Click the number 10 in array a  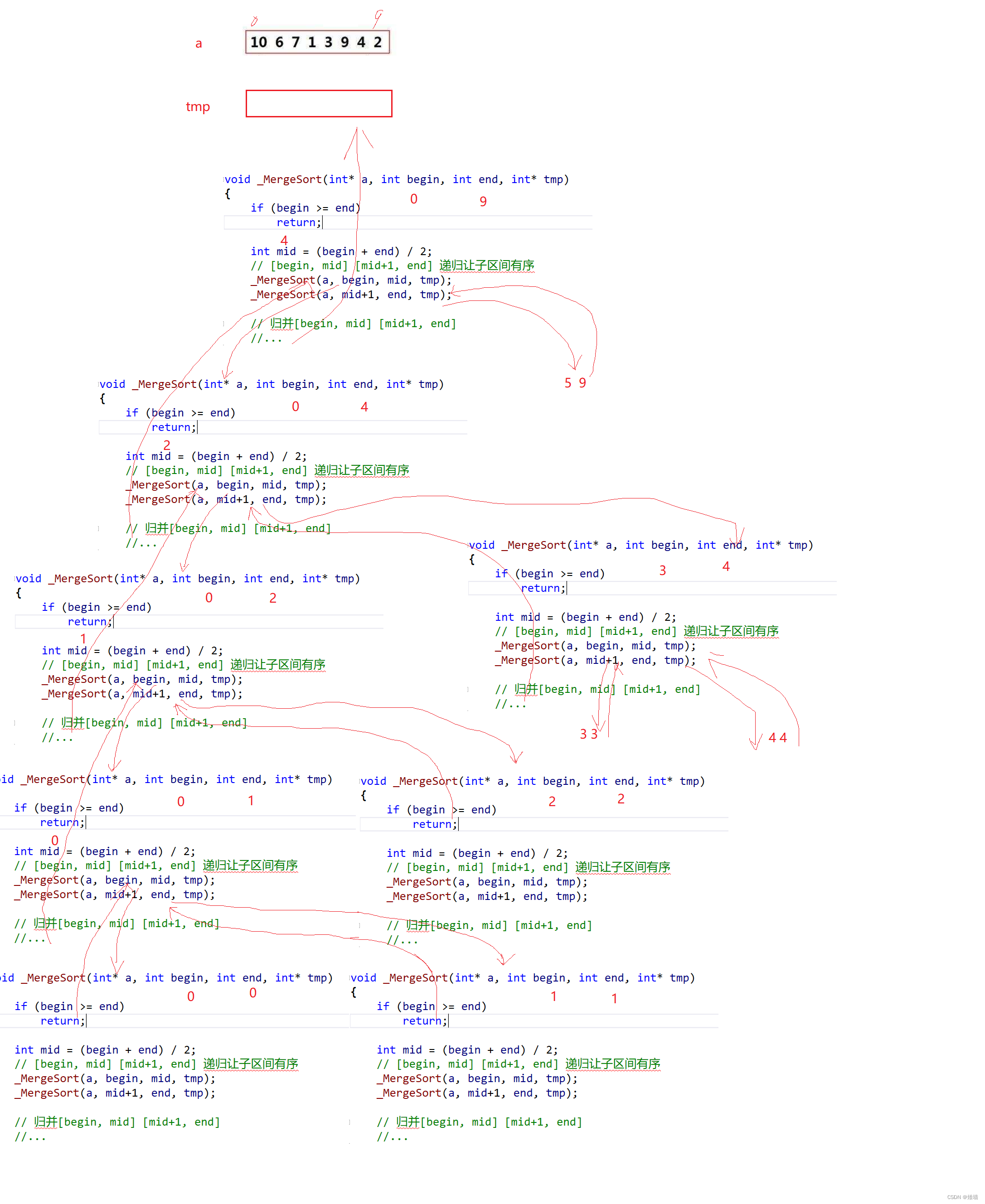[259, 42]
